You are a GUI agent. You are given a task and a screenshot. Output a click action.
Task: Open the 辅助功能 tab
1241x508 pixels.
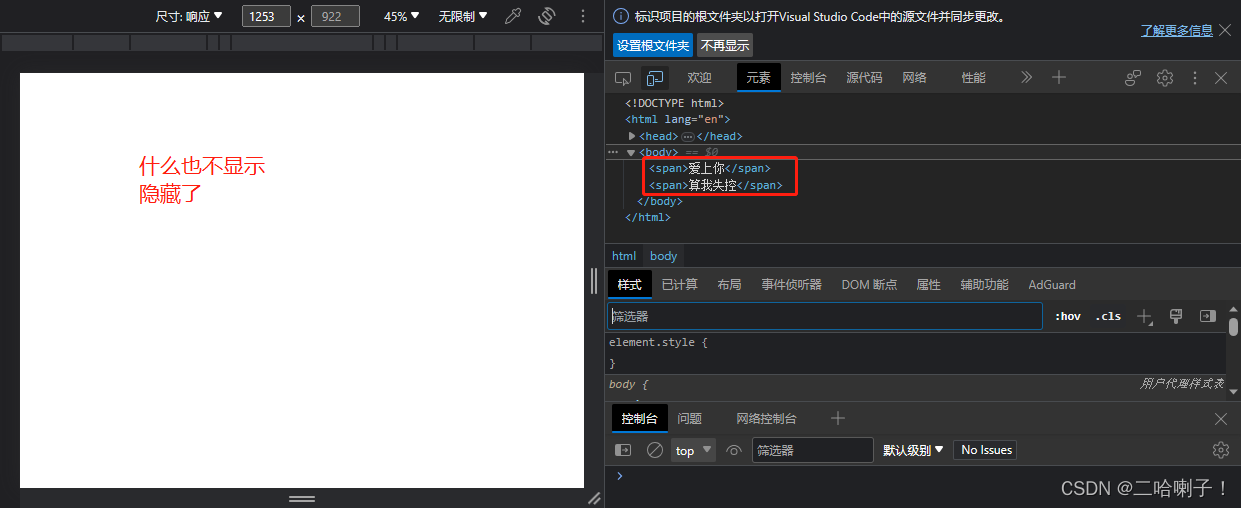pos(984,285)
